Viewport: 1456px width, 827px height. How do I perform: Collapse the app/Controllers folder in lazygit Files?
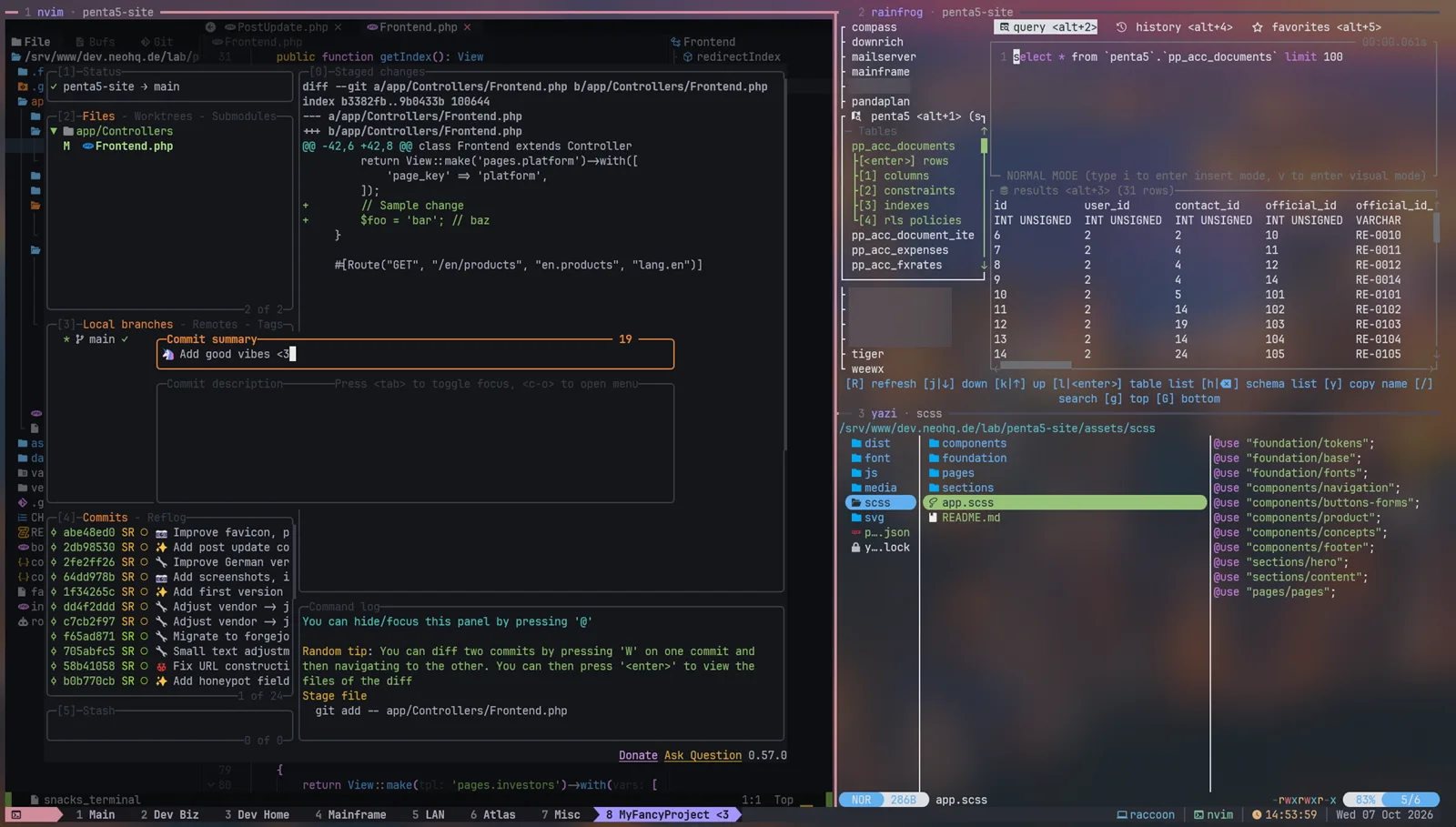(54, 131)
